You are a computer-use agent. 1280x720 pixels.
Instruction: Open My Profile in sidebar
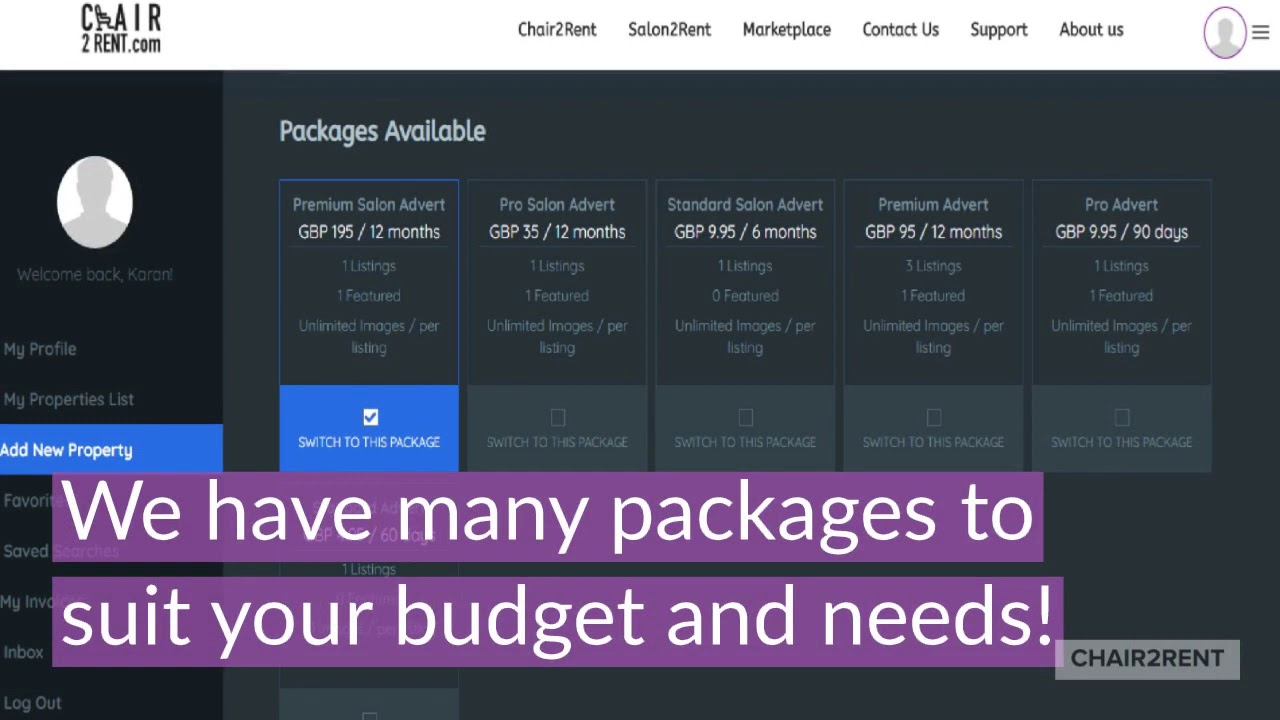pos(40,349)
